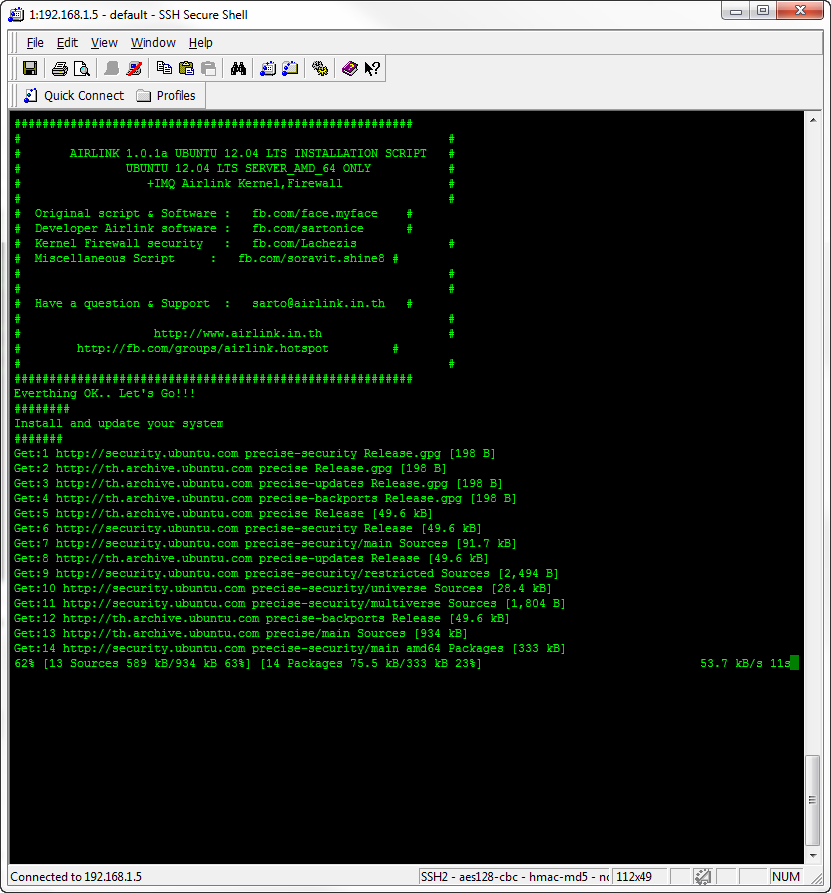831x893 pixels.
Task: Click the What's This help pointer icon
Action: click(372, 69)
